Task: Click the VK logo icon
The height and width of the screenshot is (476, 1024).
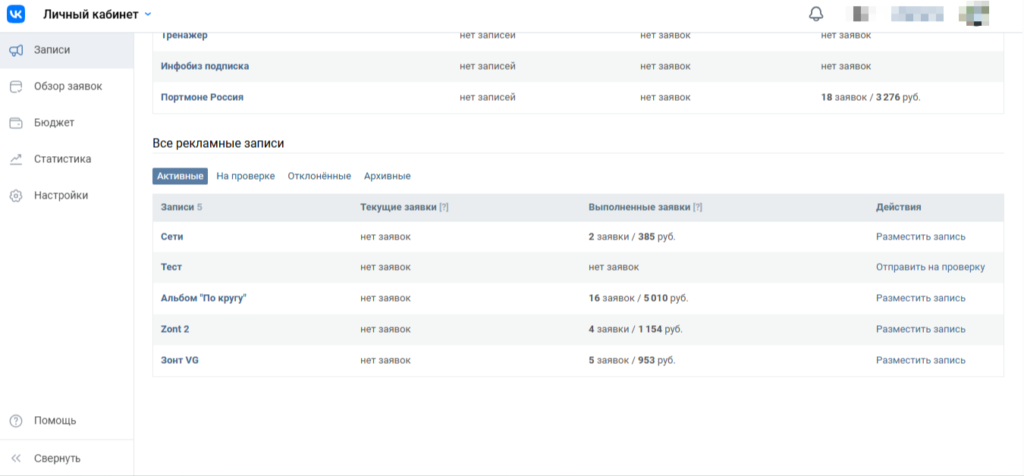Action: [x=17, y=14]
